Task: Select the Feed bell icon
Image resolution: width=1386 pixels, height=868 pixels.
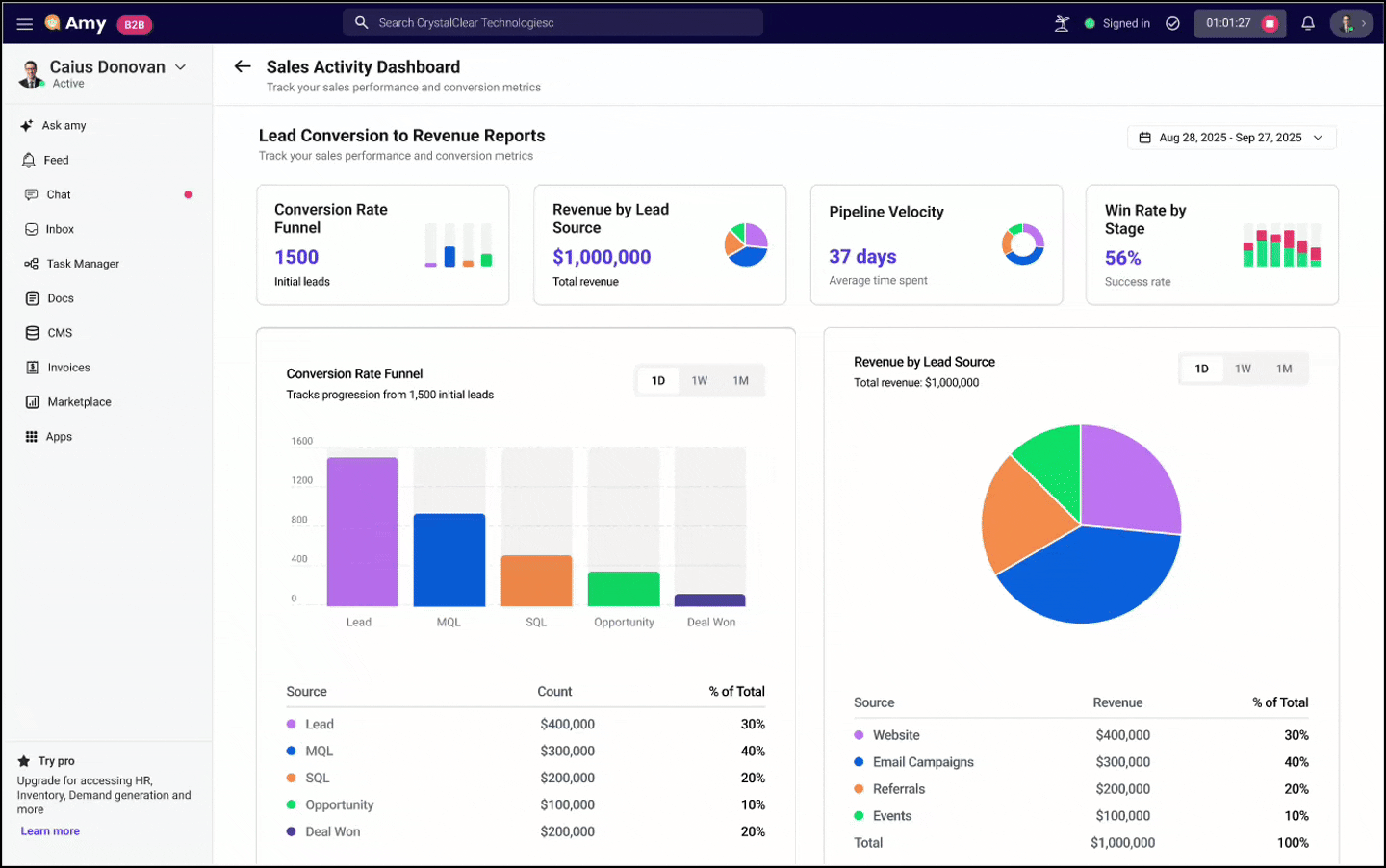Action: 55,160
